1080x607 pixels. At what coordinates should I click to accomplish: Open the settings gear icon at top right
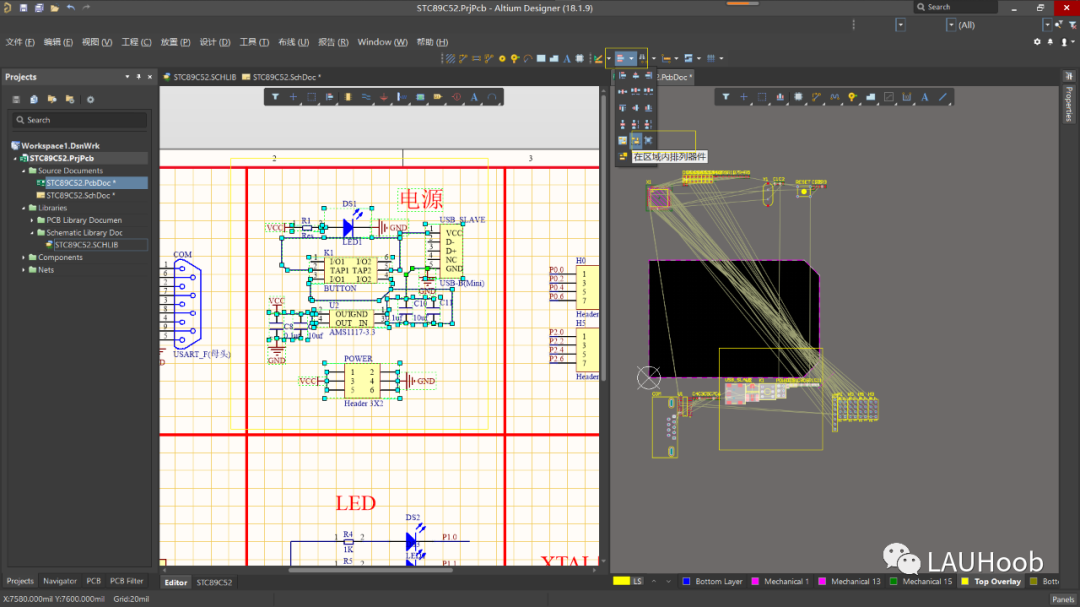click(1037, 42)
